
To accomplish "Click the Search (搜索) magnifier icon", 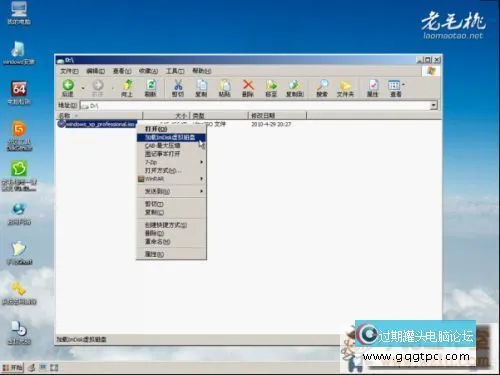I will (x=322, y=85).
